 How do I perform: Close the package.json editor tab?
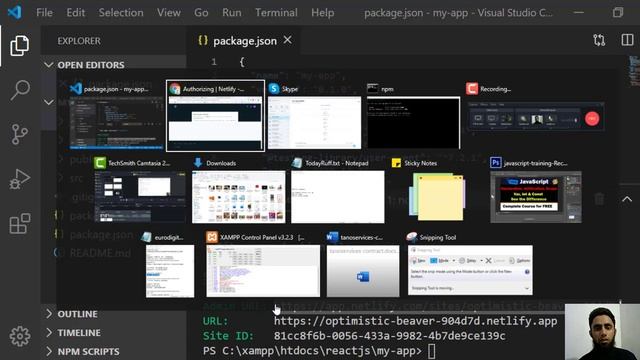287,40
